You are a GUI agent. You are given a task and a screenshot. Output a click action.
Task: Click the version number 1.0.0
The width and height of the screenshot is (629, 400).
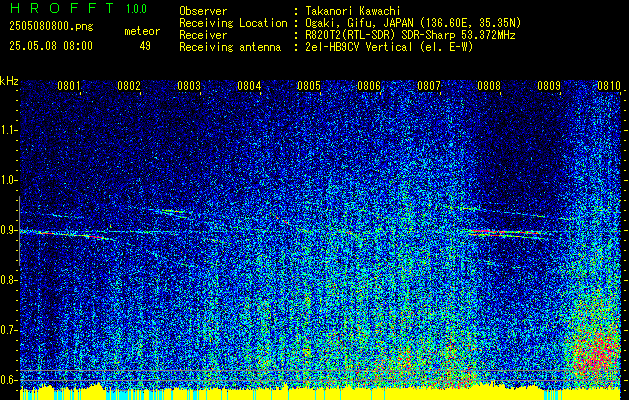(x=136, y=8)
